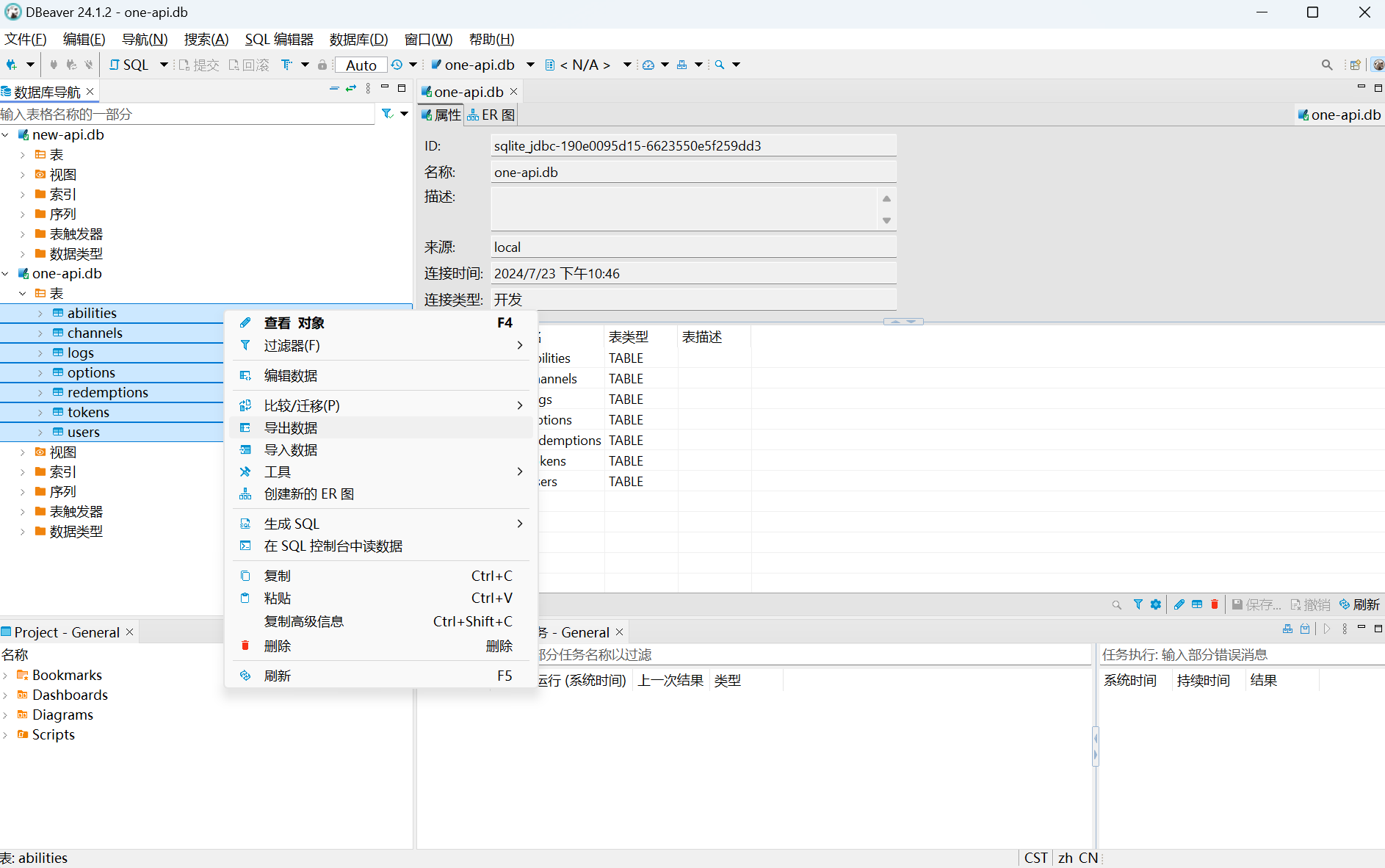Collapse the one-api.db tree node
1385x868 pixels.
pyautogui.click(x=6, y=274)
